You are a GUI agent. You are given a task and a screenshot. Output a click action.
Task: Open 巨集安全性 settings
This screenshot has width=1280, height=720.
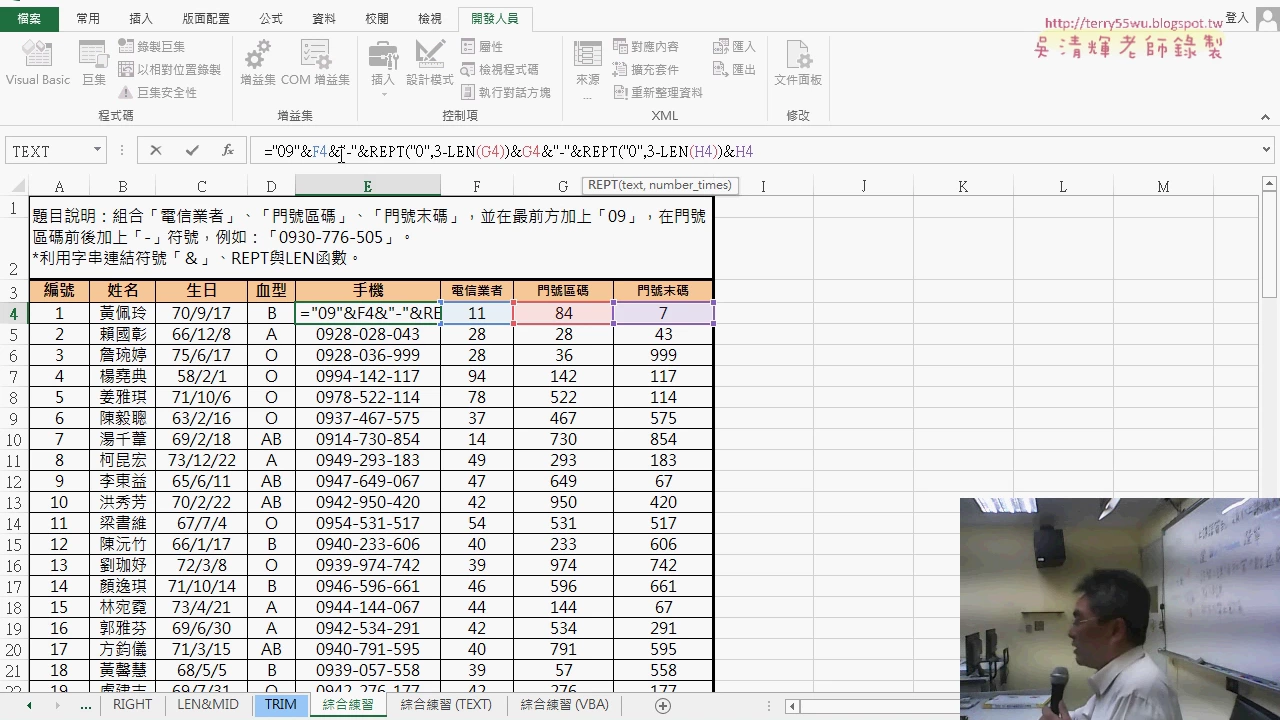pos(157,92)
